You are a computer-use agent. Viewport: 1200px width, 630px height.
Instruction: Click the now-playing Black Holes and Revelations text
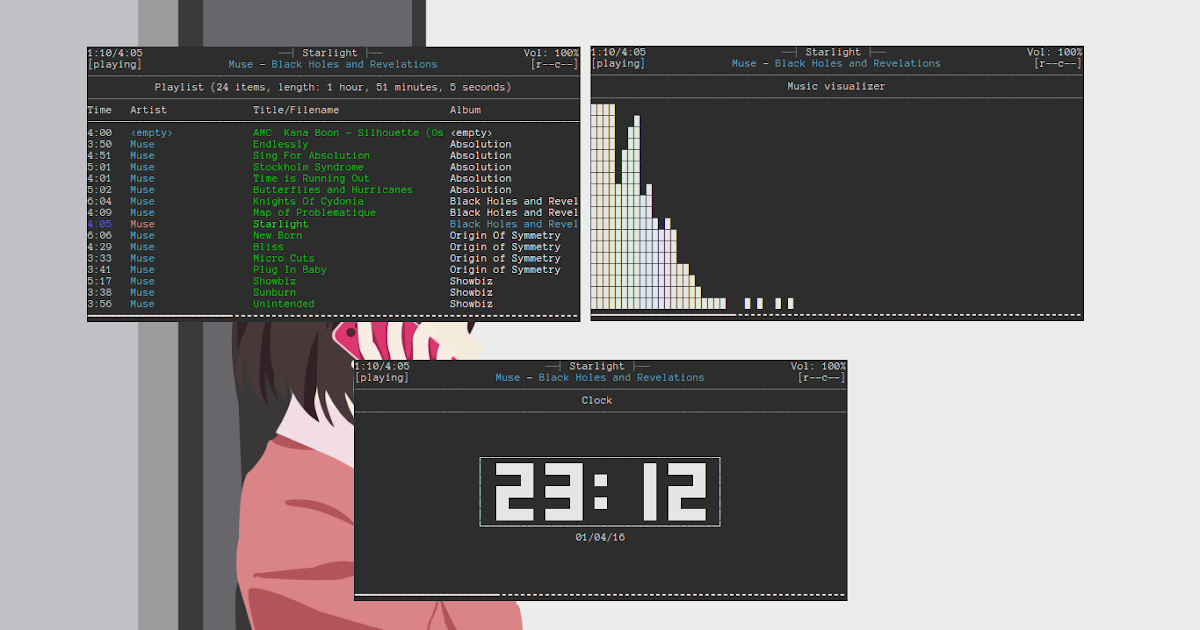coord(354,63)
